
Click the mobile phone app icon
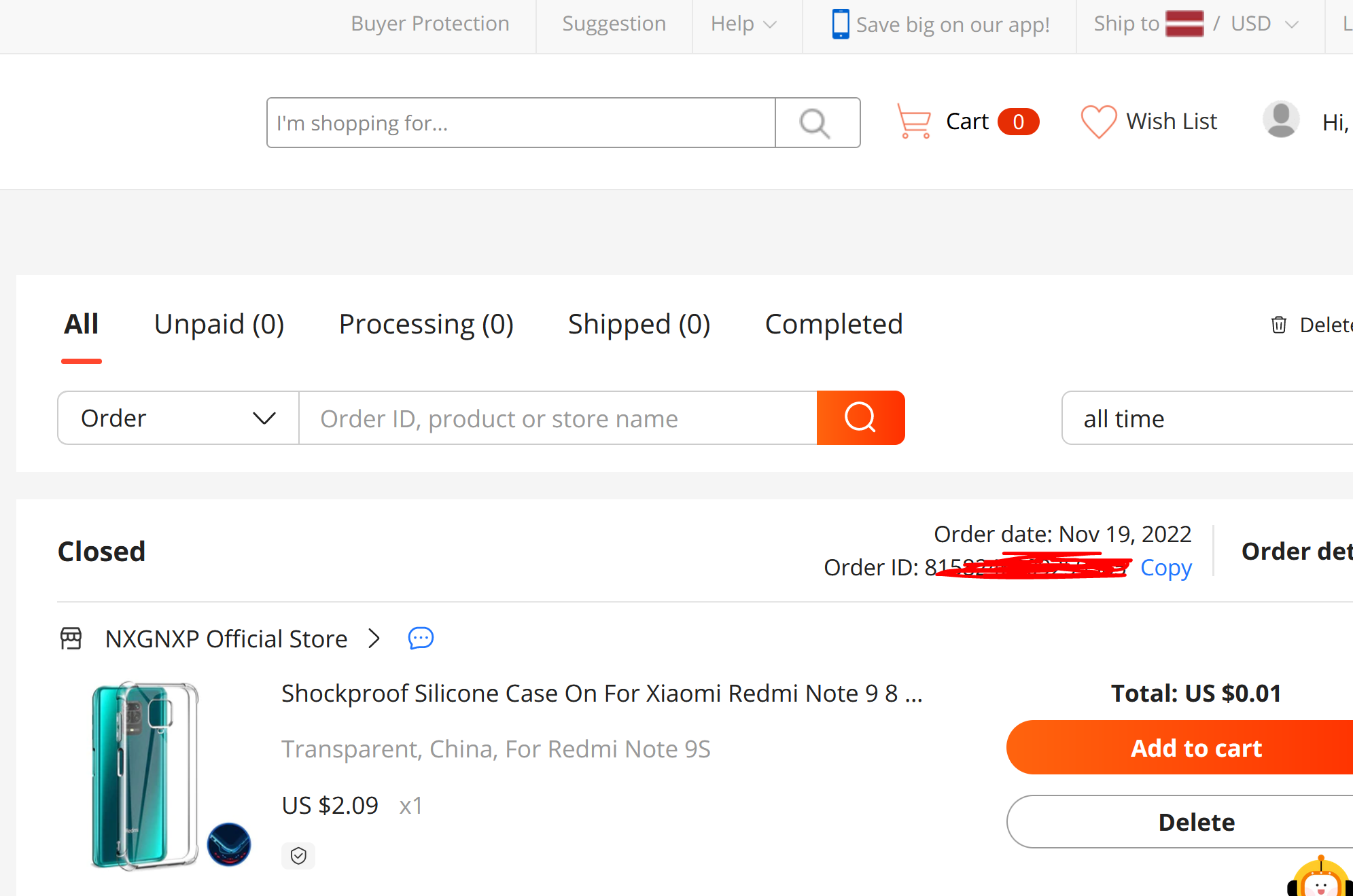(840, 24)
